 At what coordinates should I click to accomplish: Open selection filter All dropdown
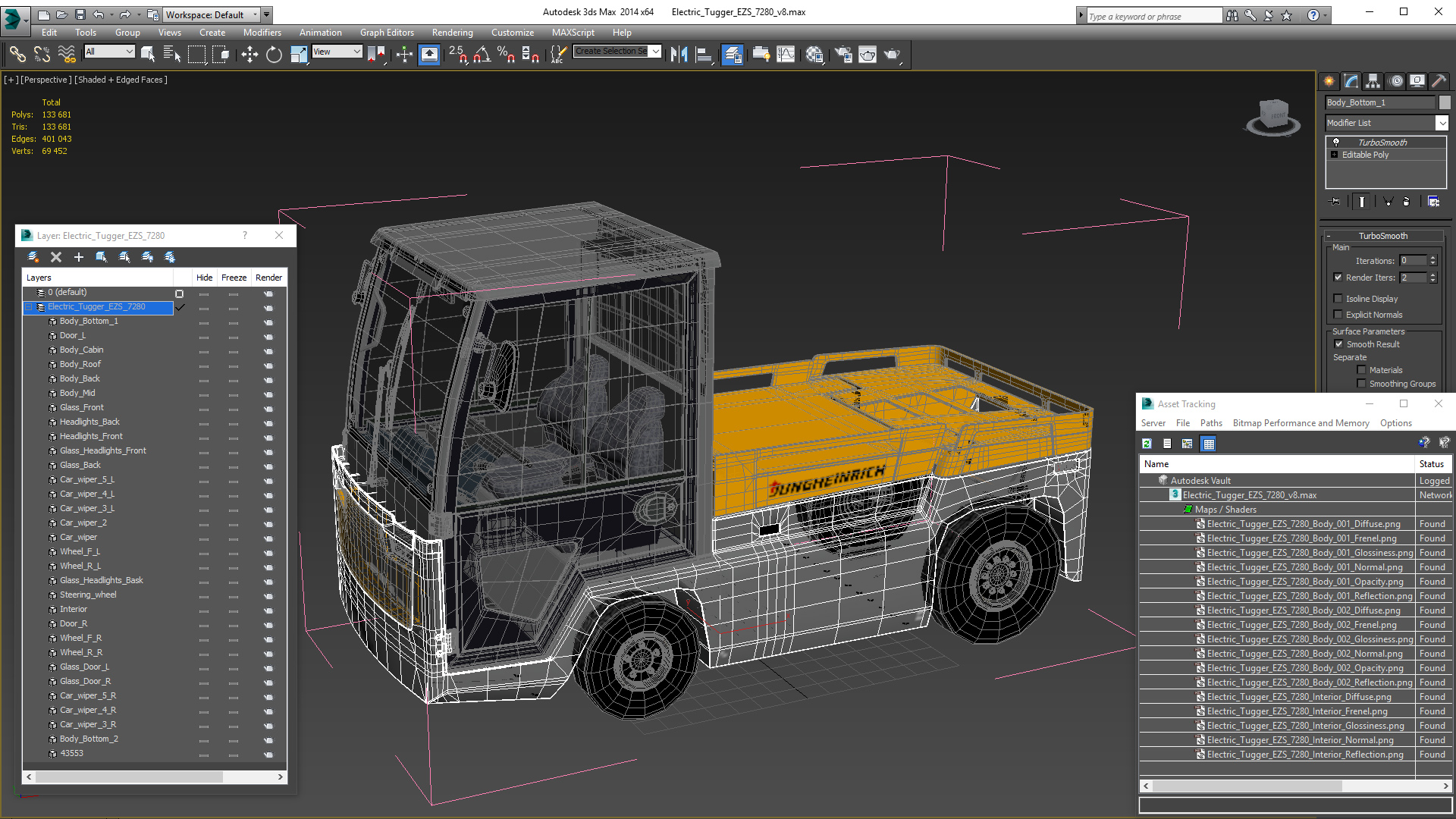coord(110,52)
